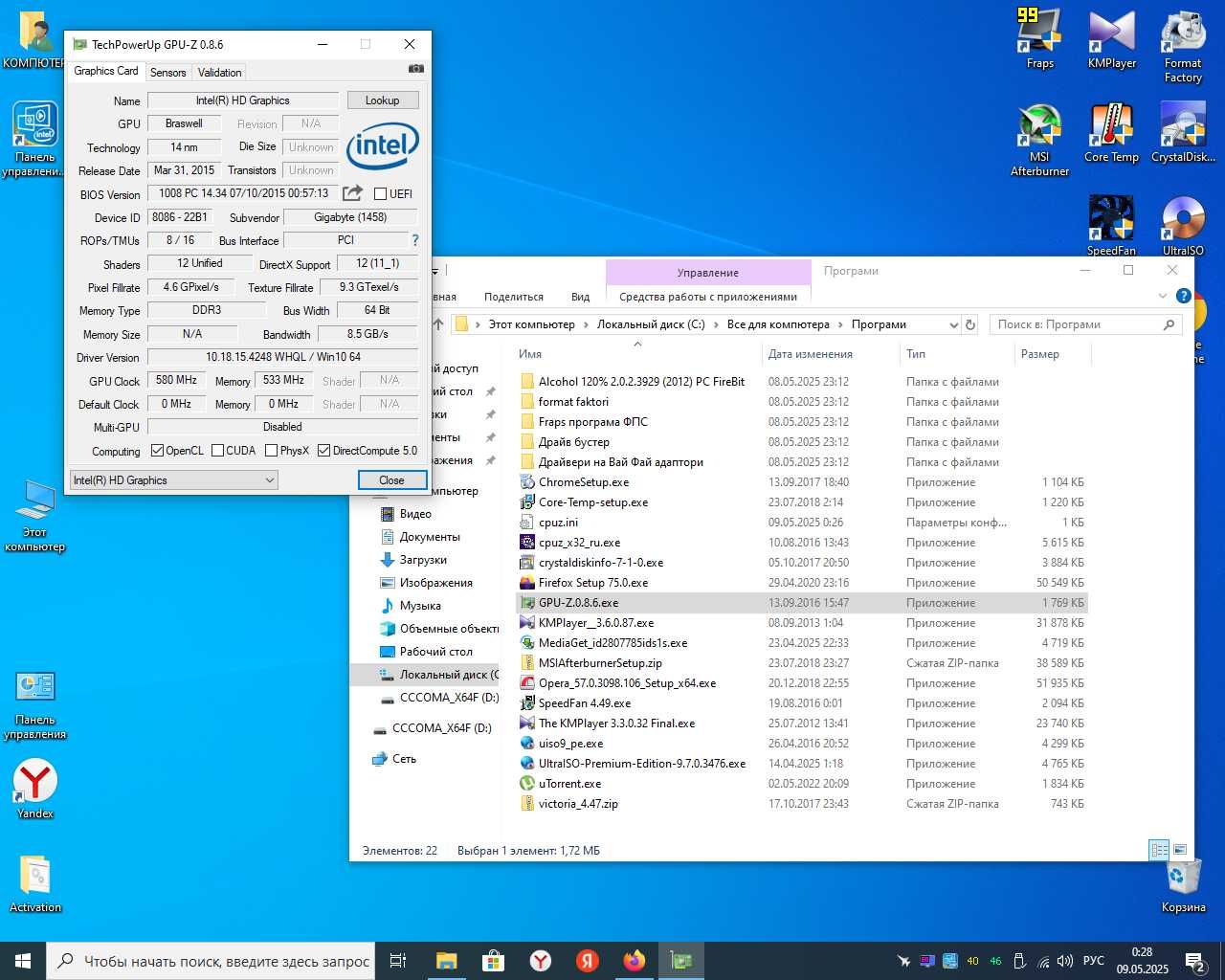Open Fraps desktop shortcut
The height and width of the screenshot is (980, 1225).
[x=1039, y=38]
